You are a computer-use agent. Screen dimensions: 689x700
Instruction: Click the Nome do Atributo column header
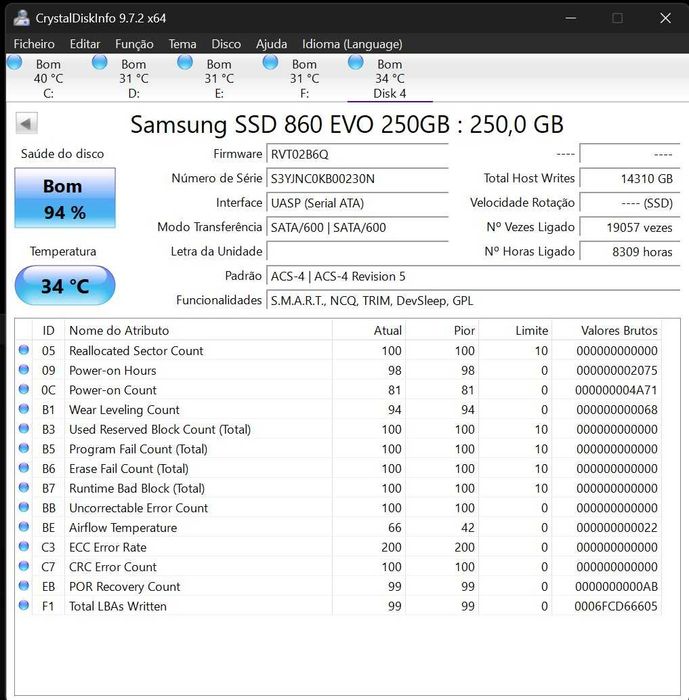pos(198,330)
